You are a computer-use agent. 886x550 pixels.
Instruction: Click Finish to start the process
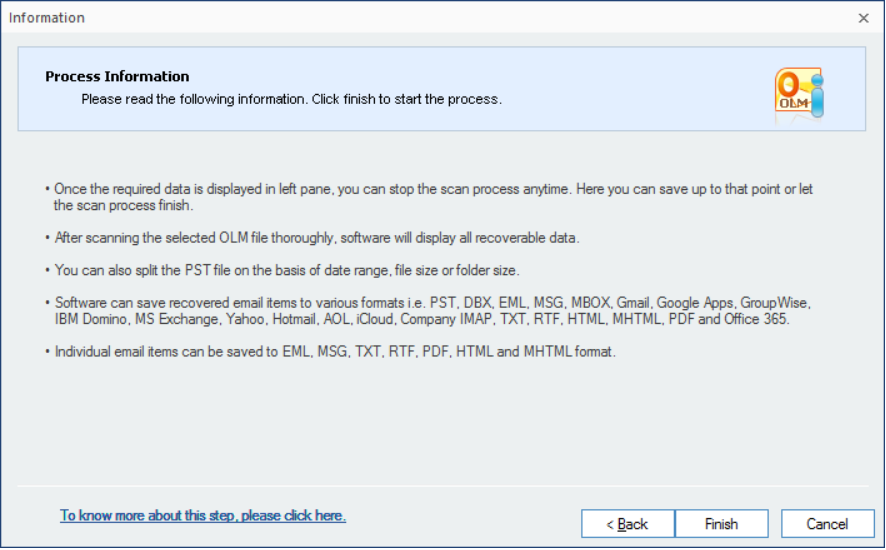(722, 524)
